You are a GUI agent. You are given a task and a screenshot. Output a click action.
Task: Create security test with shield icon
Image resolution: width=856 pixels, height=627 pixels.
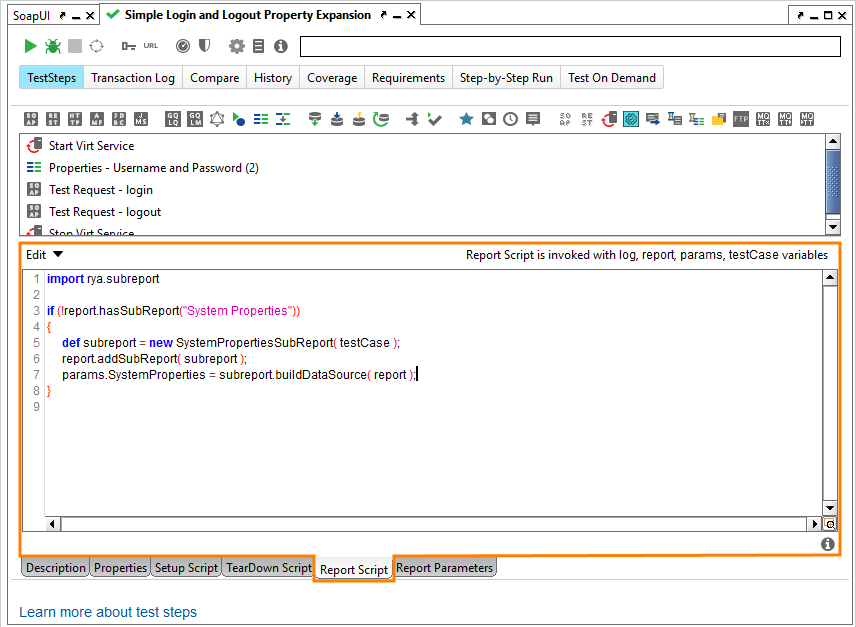click(204, 46)
